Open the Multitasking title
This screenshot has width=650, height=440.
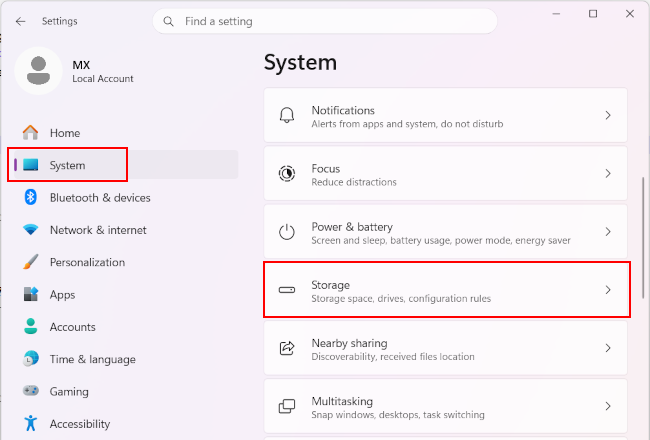point(342,401)
